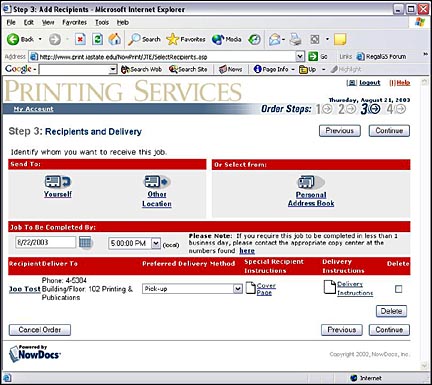This screenshot has width=432, height=385.
Task: Click the yellow note icon in toolbar
Action: click(x=340, y=39)
